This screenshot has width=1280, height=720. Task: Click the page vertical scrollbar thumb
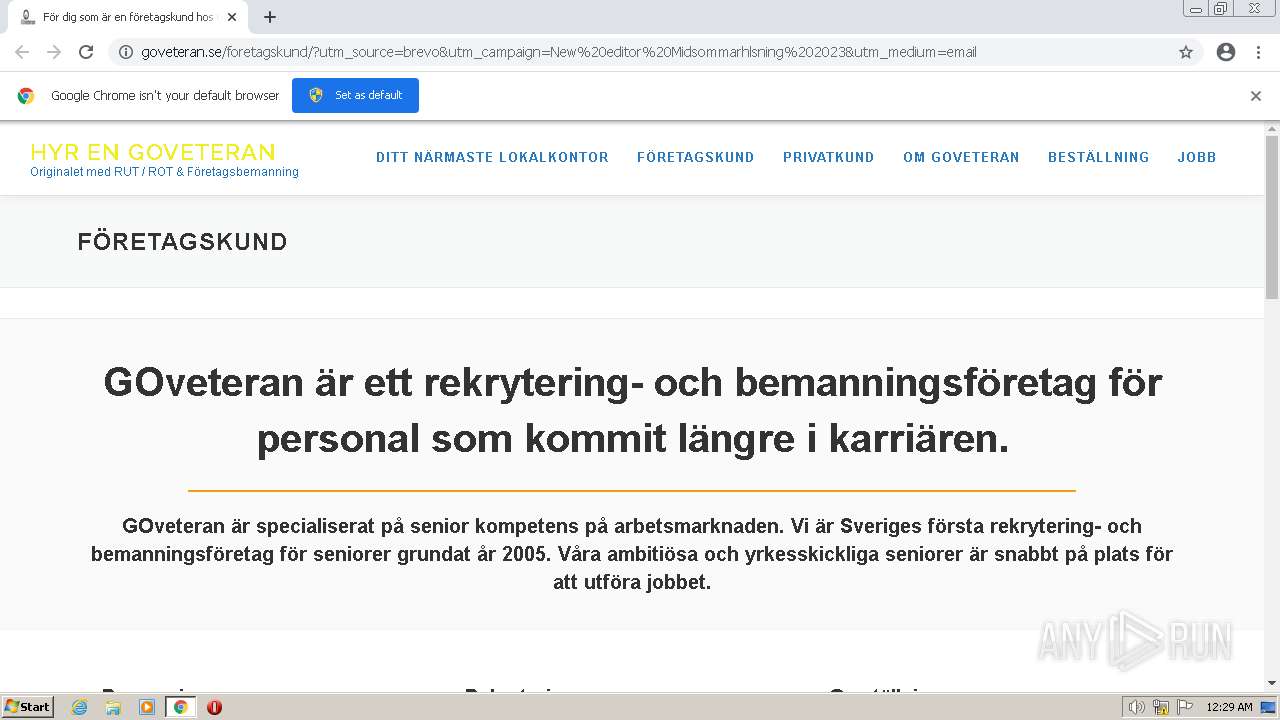1272,216
